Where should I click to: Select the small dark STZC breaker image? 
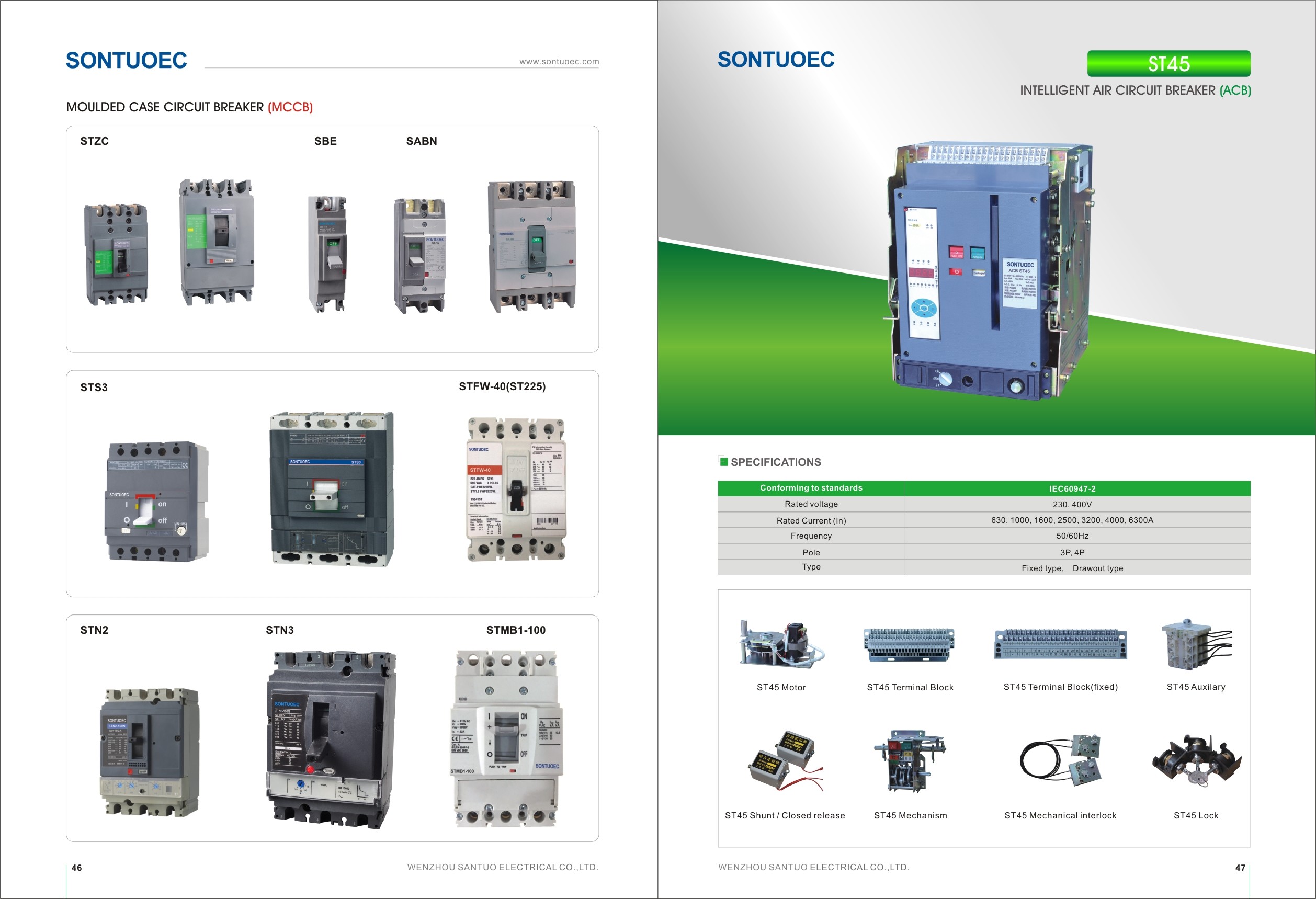[x=116, y=254]
